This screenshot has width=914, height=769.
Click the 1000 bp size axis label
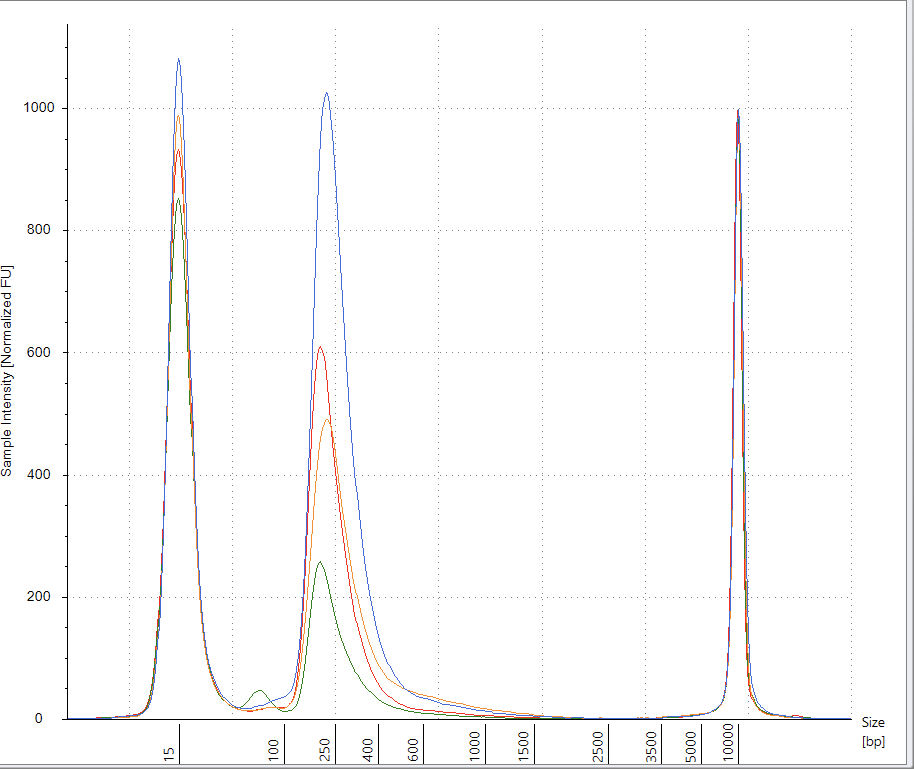pyautogui.click(x=474, y=746)
